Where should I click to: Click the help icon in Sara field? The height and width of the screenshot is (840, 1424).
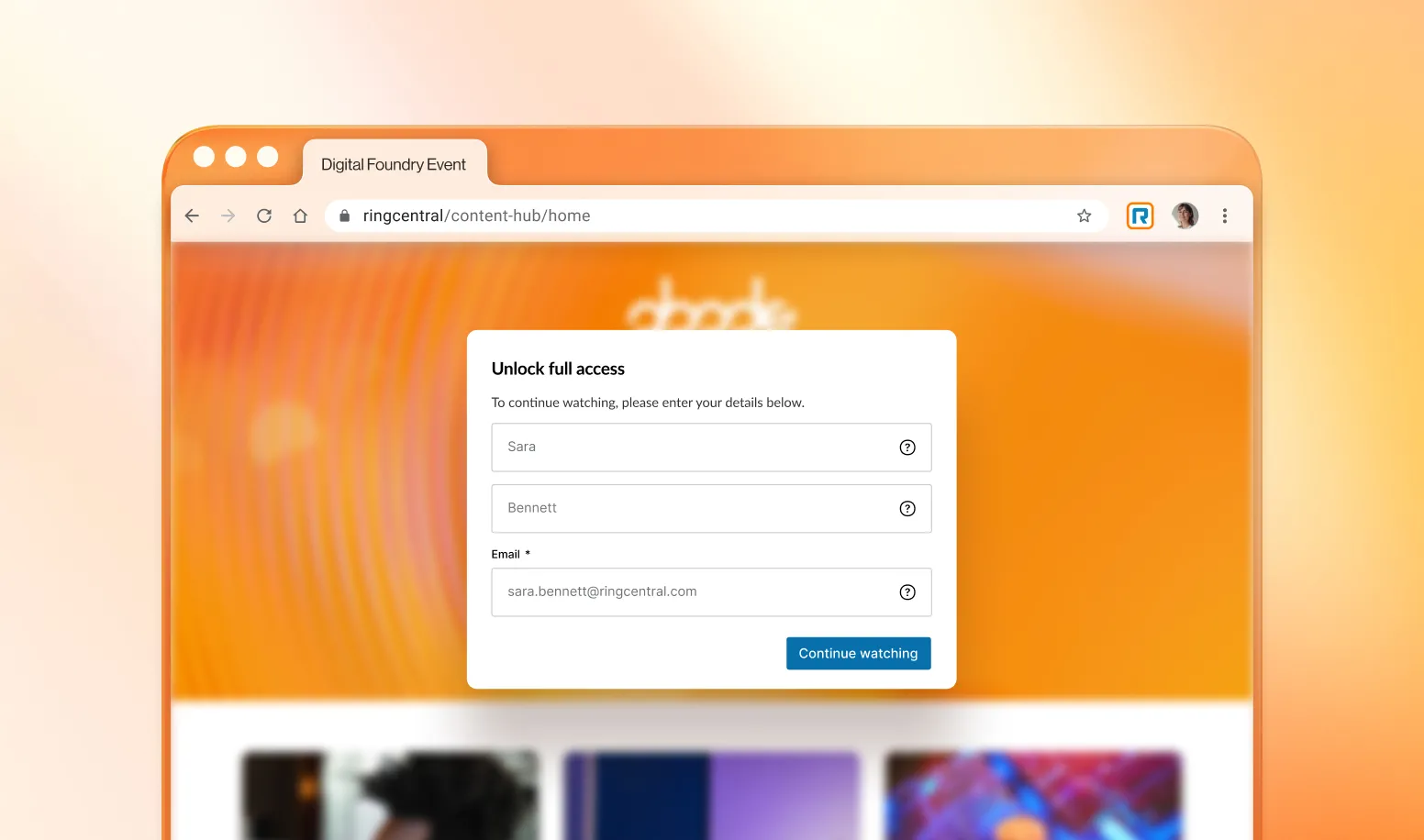tap(907, 448)
